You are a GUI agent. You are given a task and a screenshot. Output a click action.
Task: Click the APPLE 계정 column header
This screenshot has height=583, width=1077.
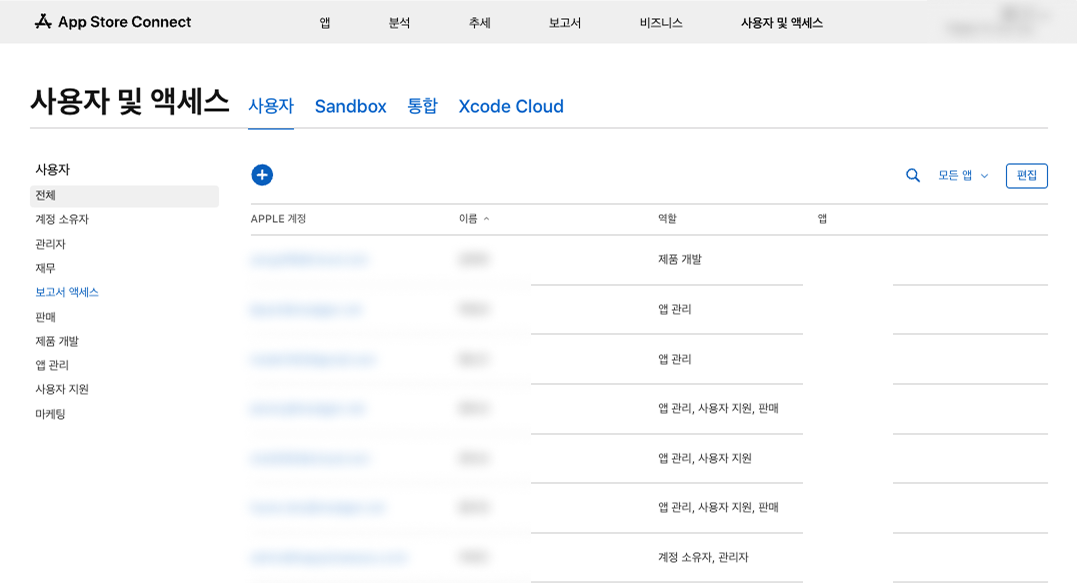point(278,218)
